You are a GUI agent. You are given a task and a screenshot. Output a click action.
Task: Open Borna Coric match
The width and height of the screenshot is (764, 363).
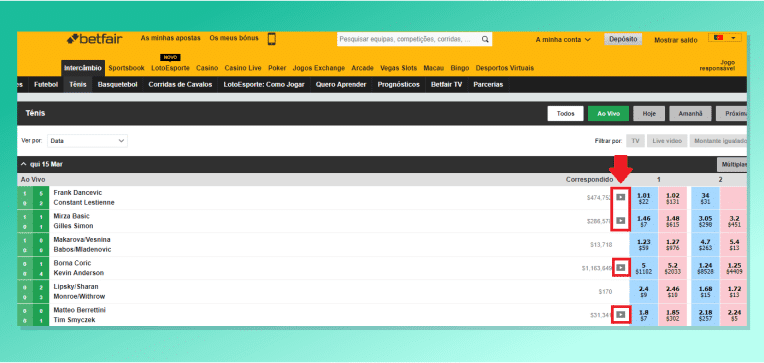(72, 263)
